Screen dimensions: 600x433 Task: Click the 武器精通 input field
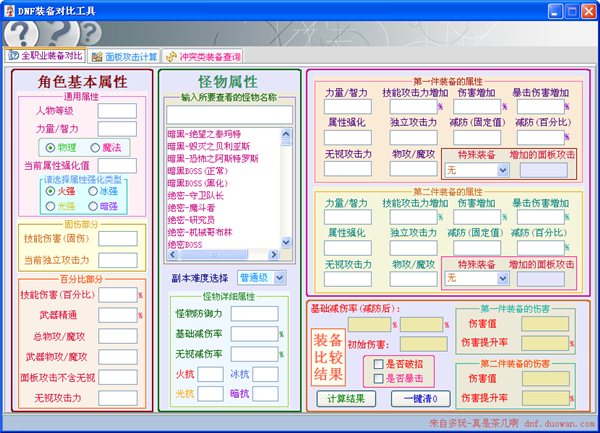118,315
